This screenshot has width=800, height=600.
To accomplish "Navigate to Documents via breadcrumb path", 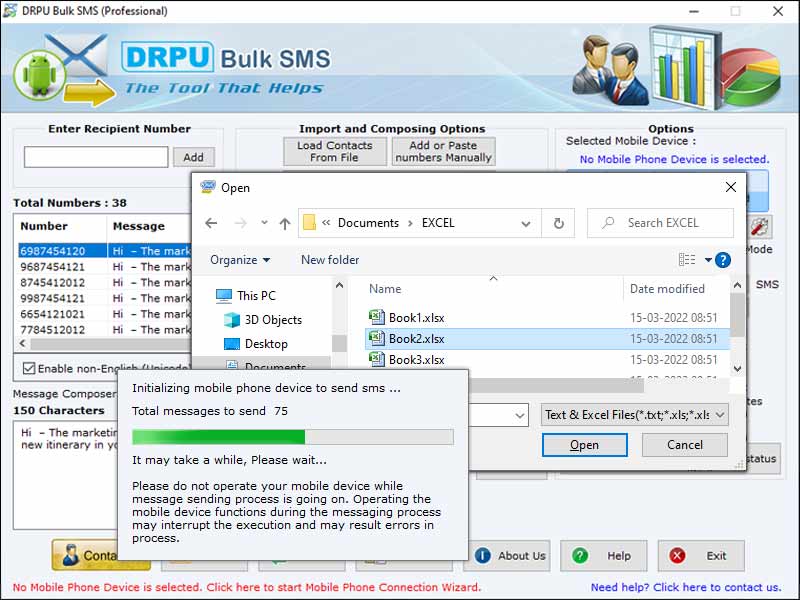I will point(367,222).
